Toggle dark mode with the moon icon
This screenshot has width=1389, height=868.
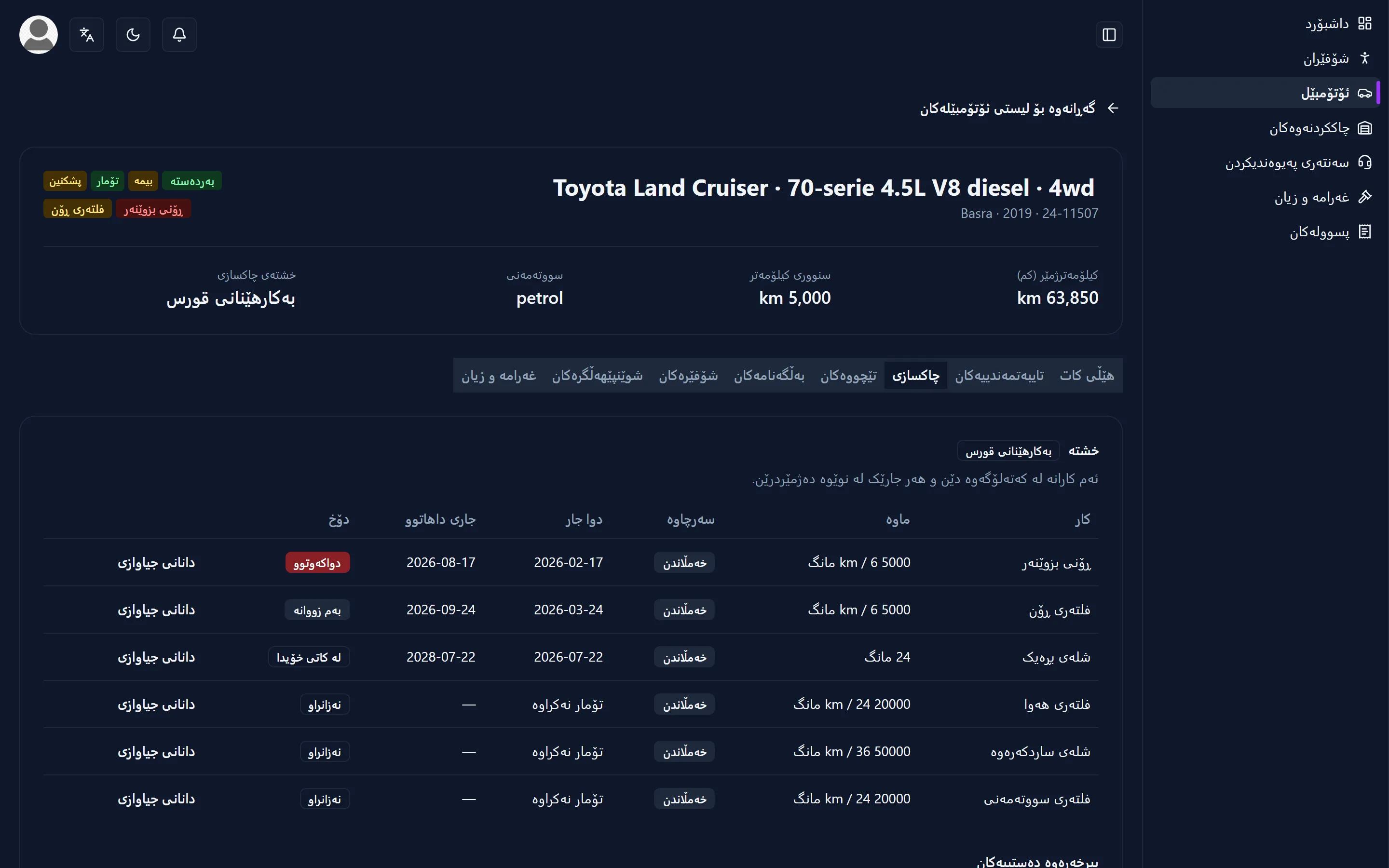pos(133,34)
